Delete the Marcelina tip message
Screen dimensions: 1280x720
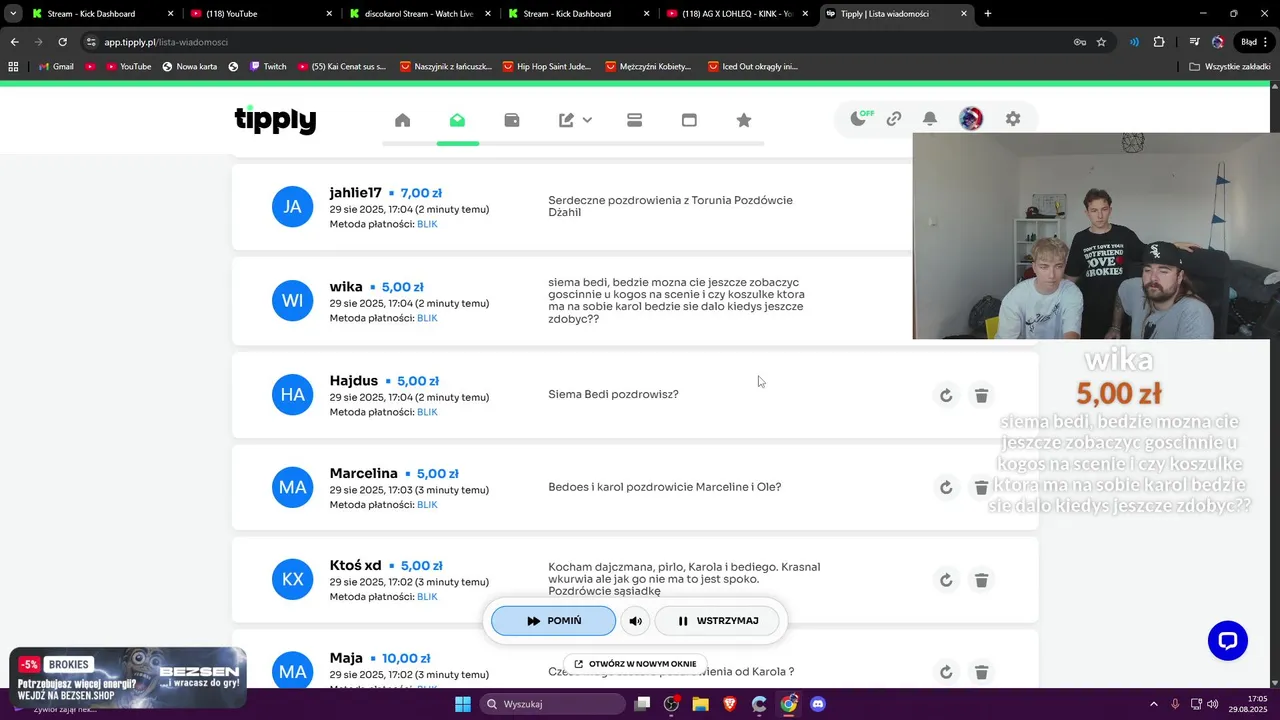tap(981, 487)
